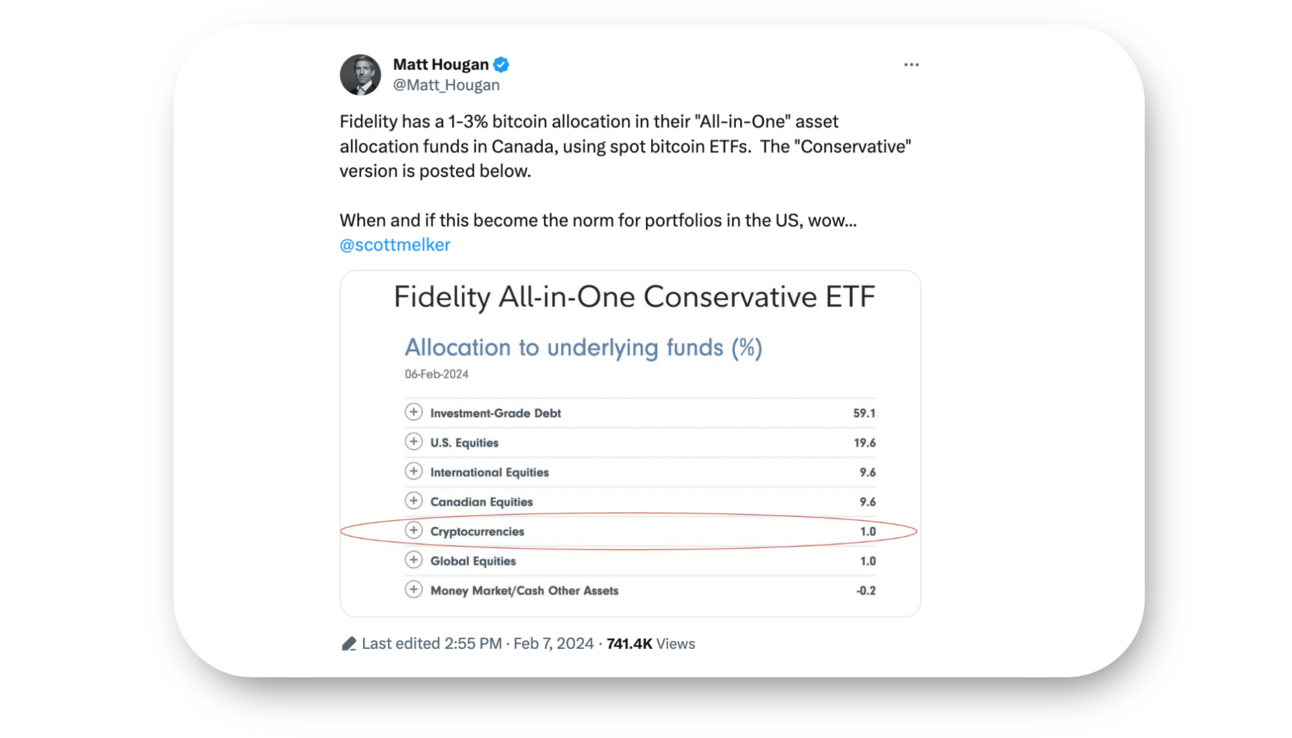Click plus icon beside Global Equities

413,560
